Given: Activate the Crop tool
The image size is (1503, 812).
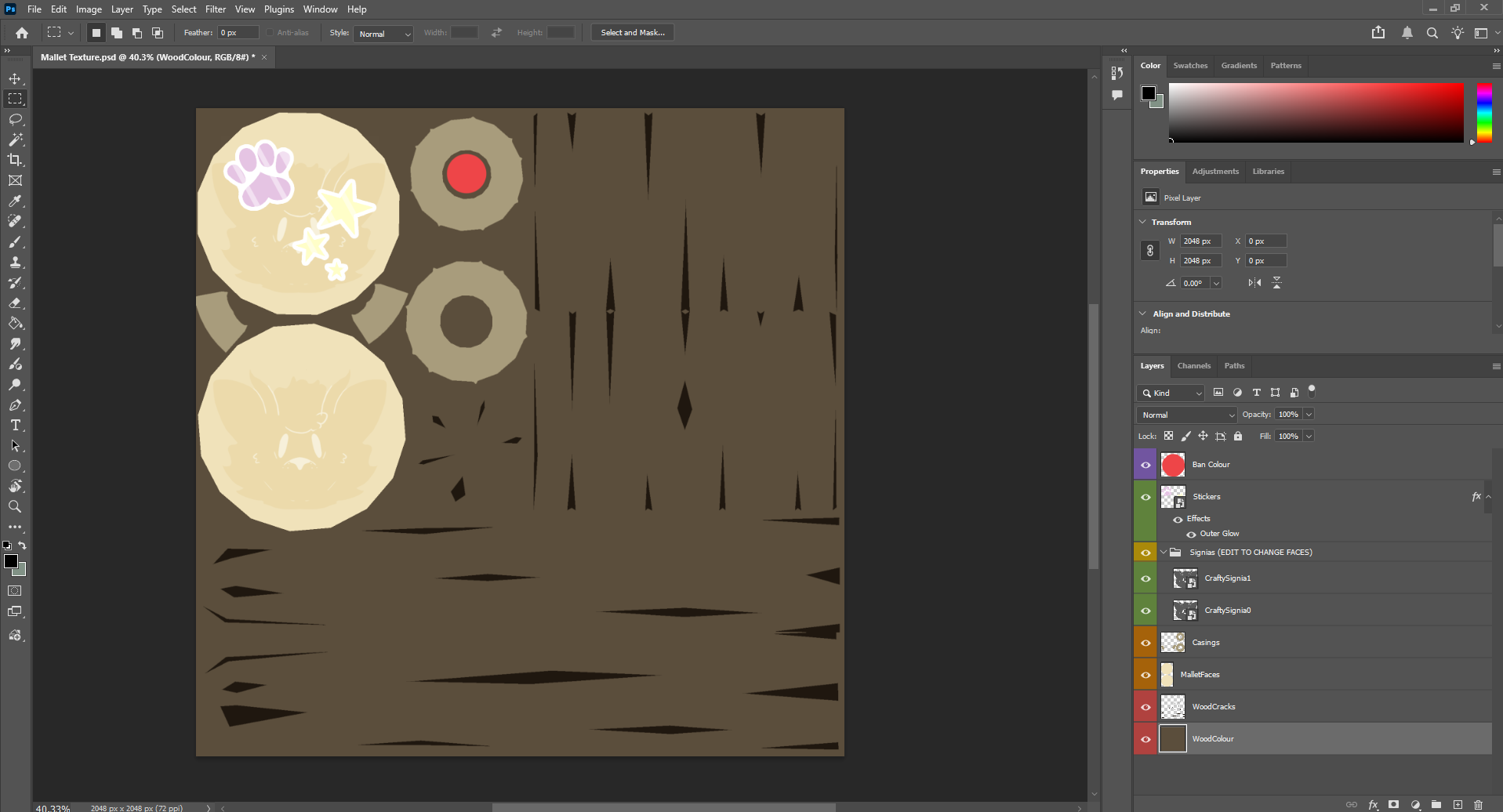Looking at the screenshot, I should [x=15, y=160].
